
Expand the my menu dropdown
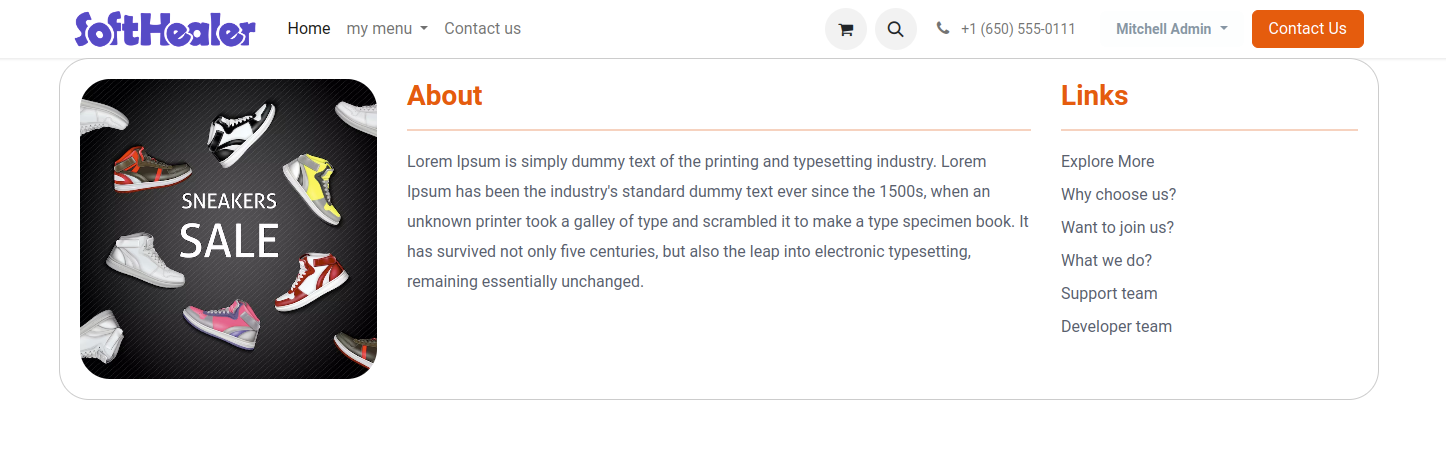pos(387,29)
